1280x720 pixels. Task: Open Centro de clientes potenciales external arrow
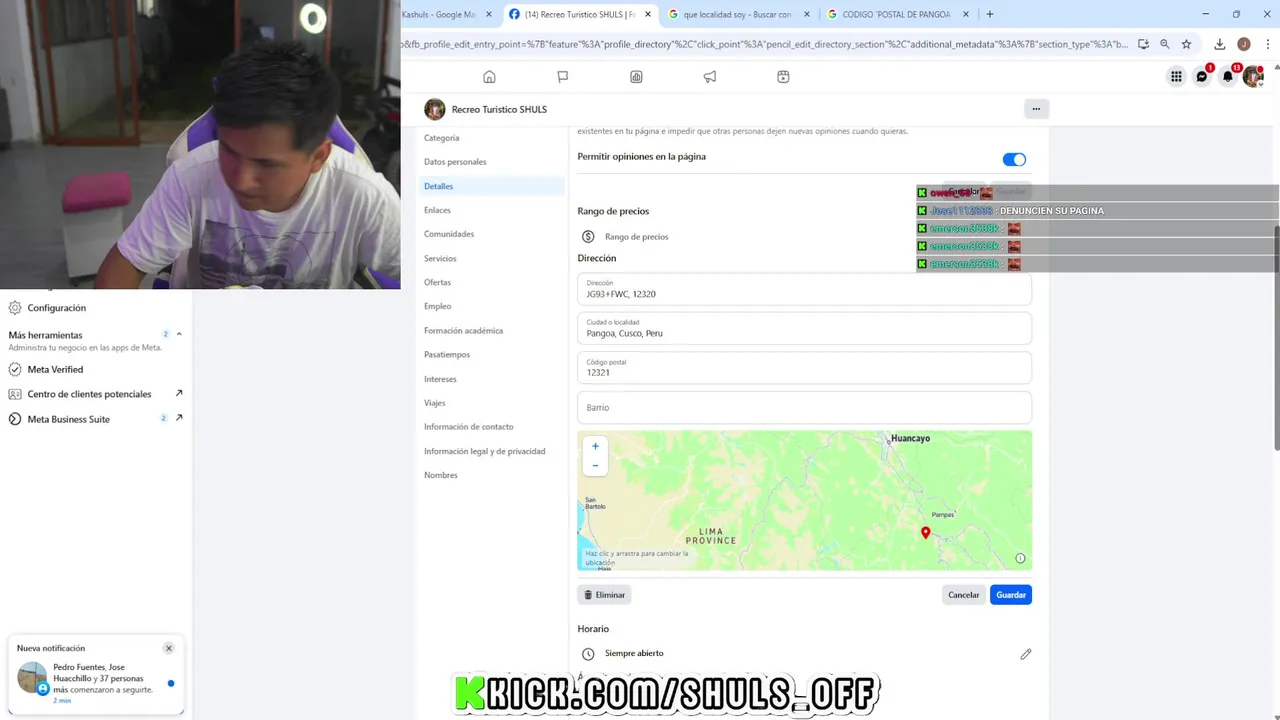pos(179,393)
